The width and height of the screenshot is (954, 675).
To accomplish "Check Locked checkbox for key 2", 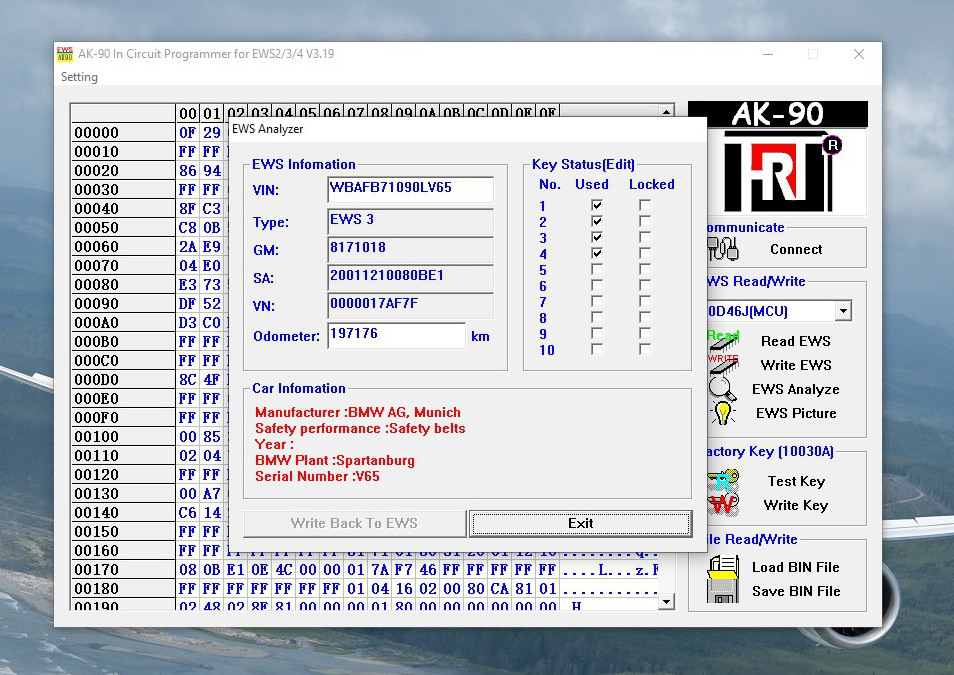I will [645, 221].
